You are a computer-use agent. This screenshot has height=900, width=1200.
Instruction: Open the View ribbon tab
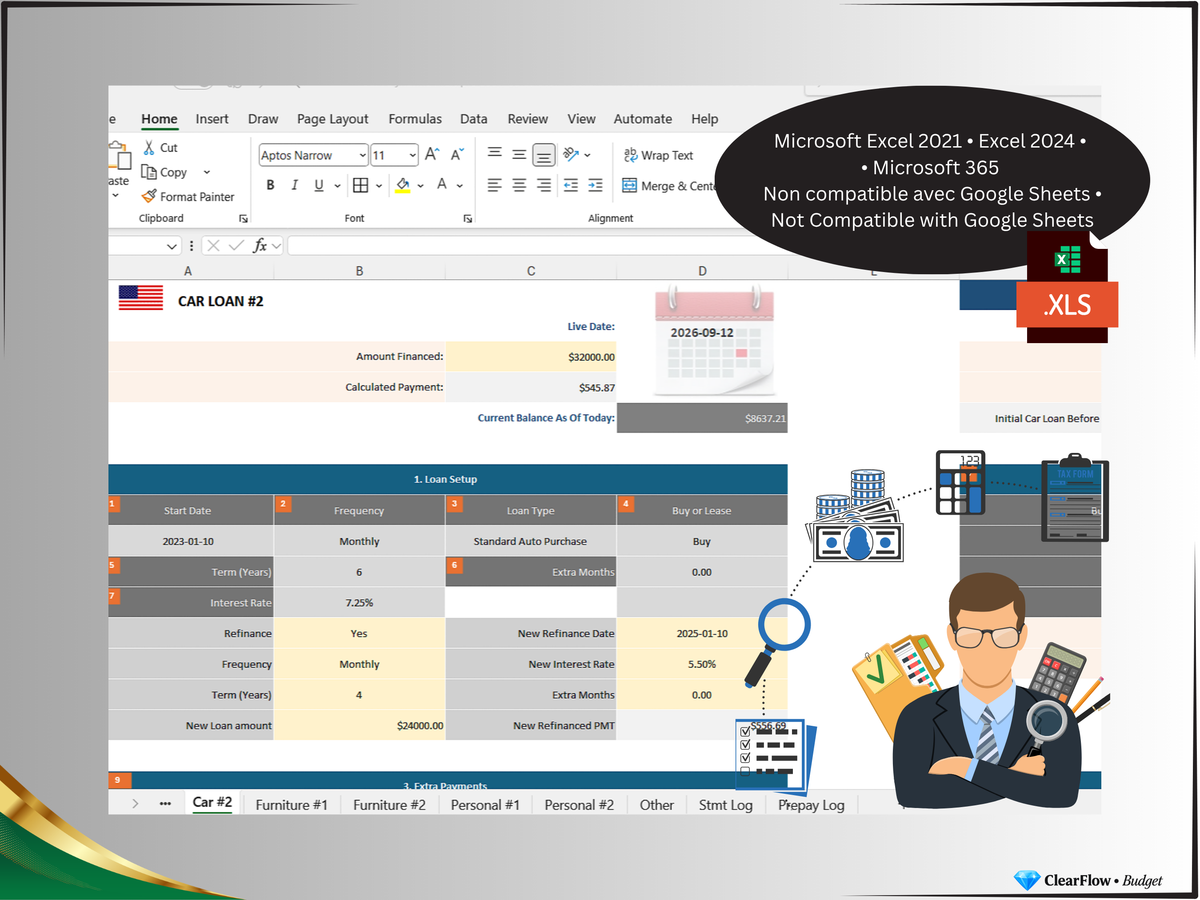(x=582, y=119)
